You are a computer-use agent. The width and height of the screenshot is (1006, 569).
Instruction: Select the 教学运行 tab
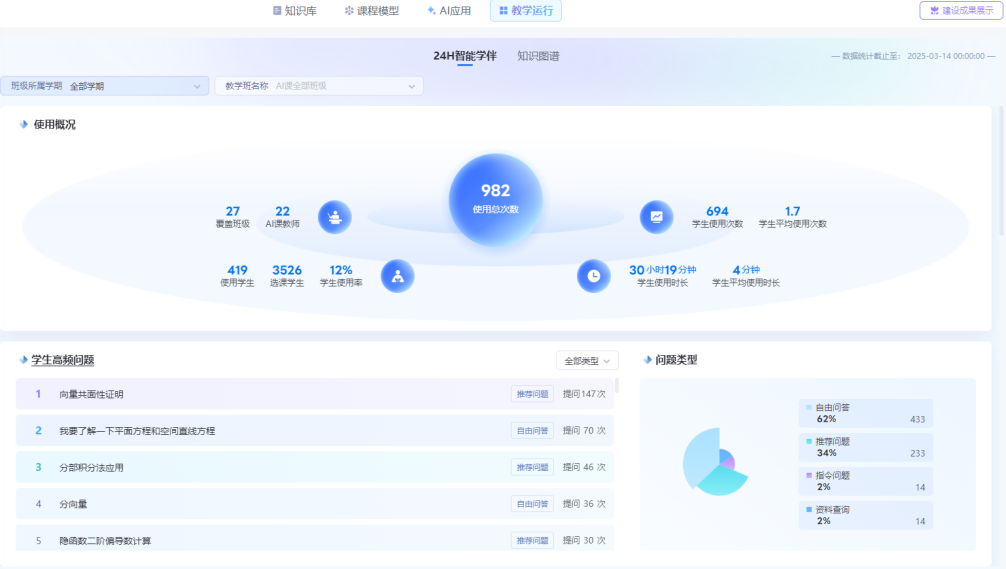pos(525,11)
